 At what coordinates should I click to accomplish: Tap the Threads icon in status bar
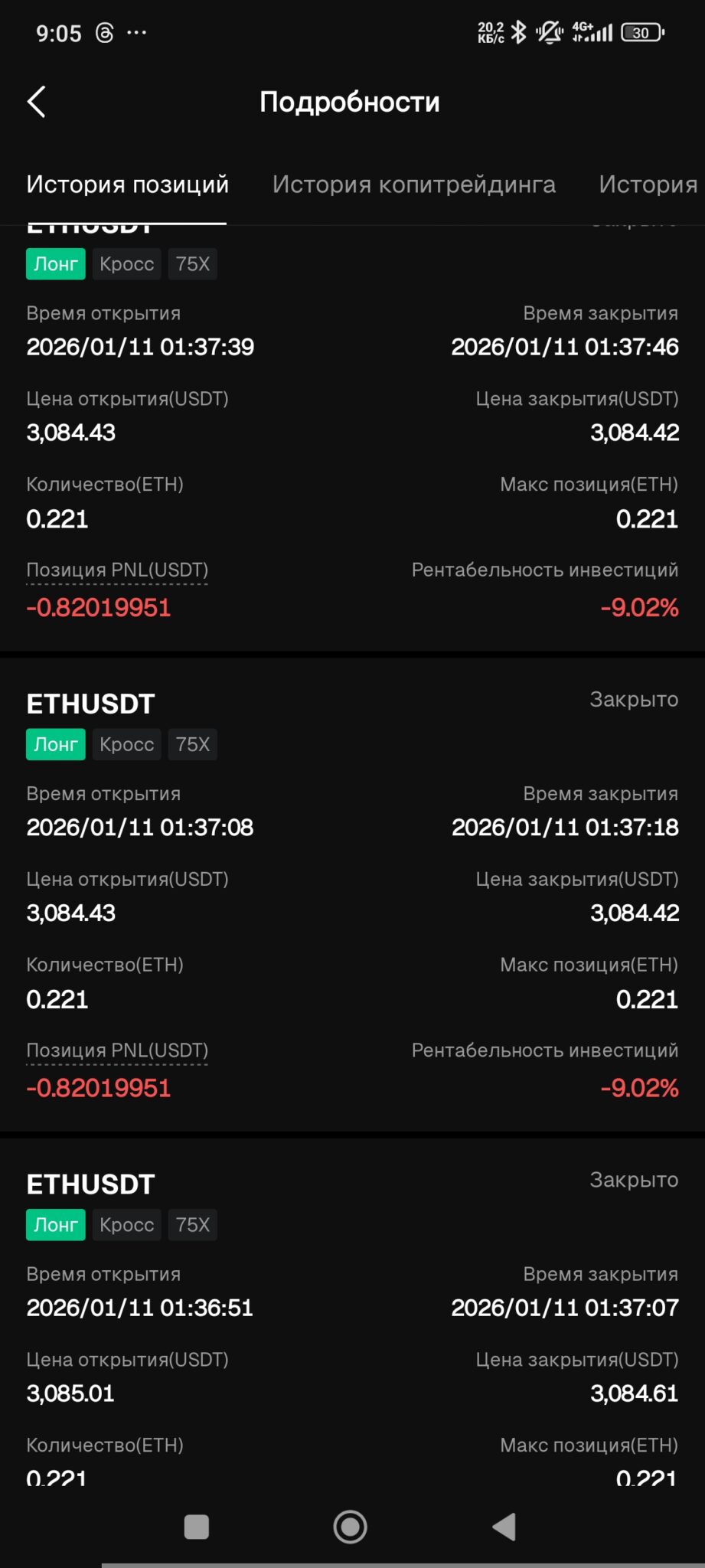(105, 33)
